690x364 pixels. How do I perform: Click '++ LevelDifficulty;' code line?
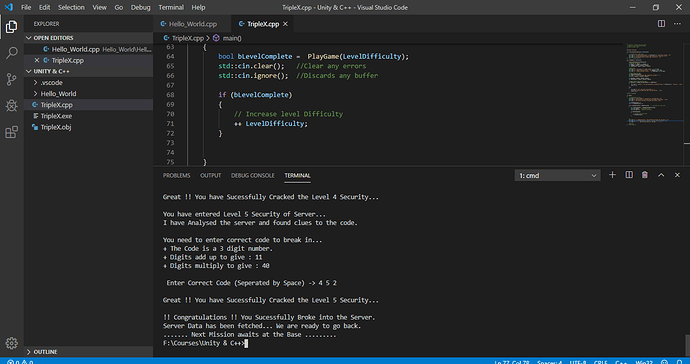pos(271,124)
